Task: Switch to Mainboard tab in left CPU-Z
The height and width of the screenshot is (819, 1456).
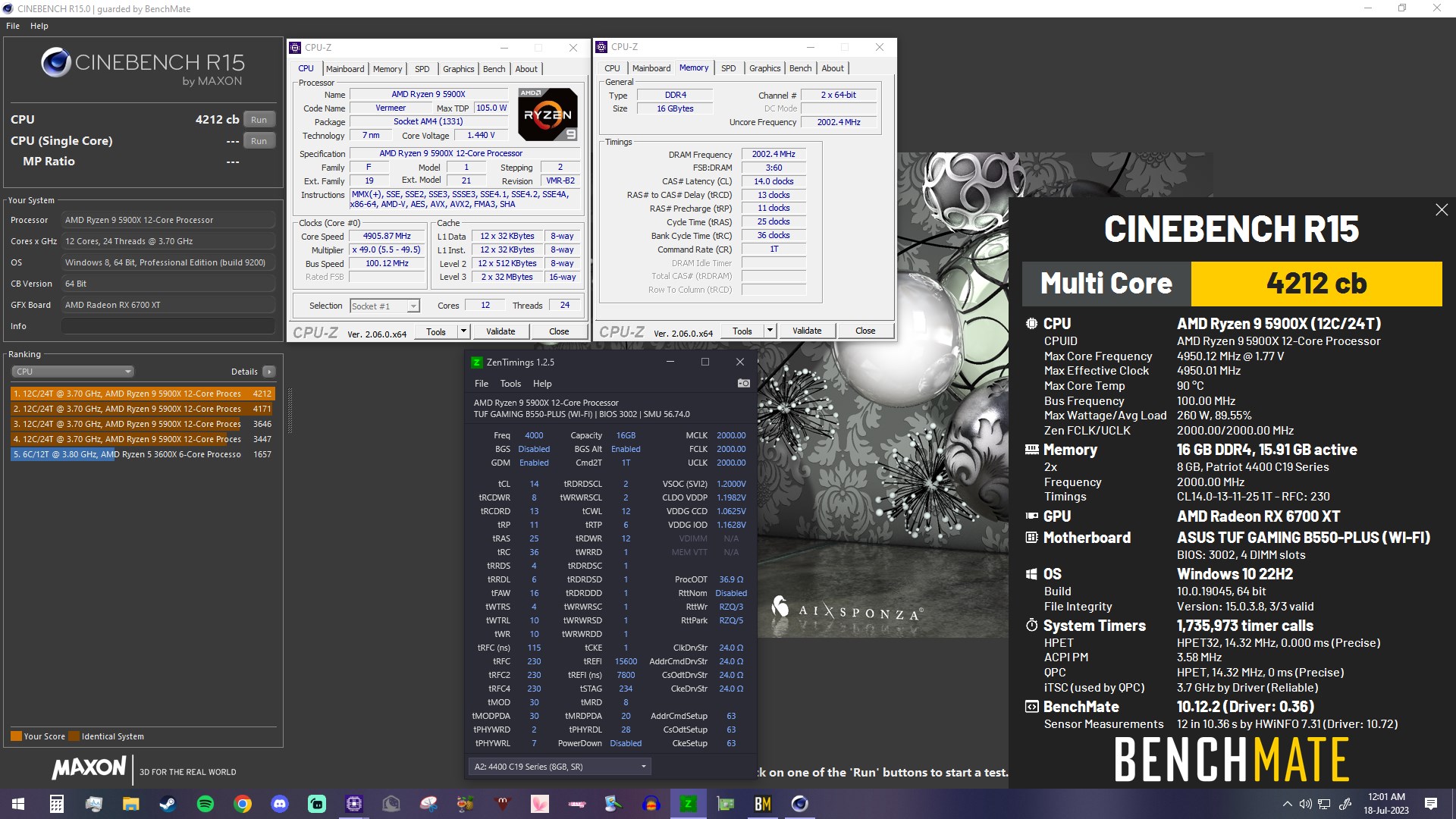Action: click(x=345, y=69)
